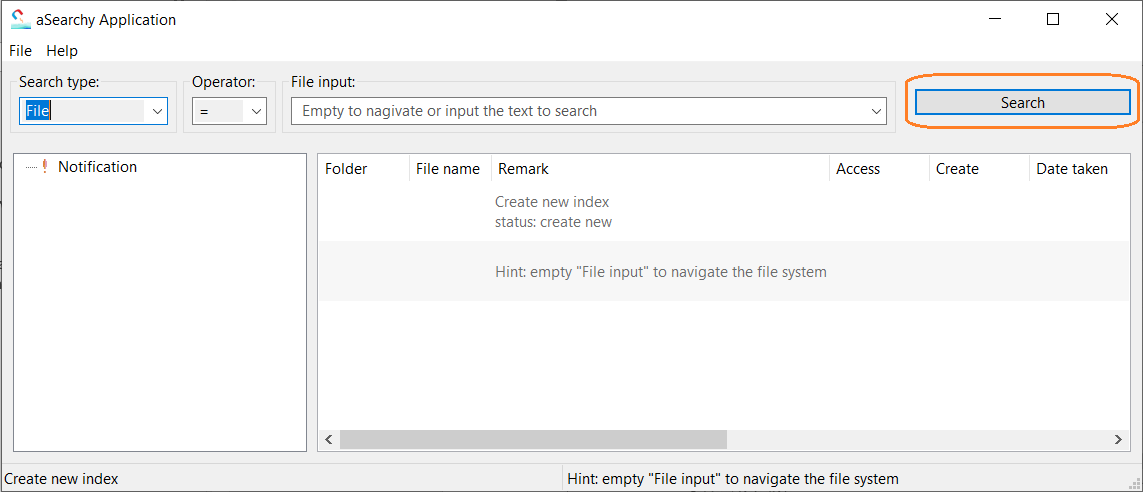Select the 'Create new index' row text

pos(552,202)
